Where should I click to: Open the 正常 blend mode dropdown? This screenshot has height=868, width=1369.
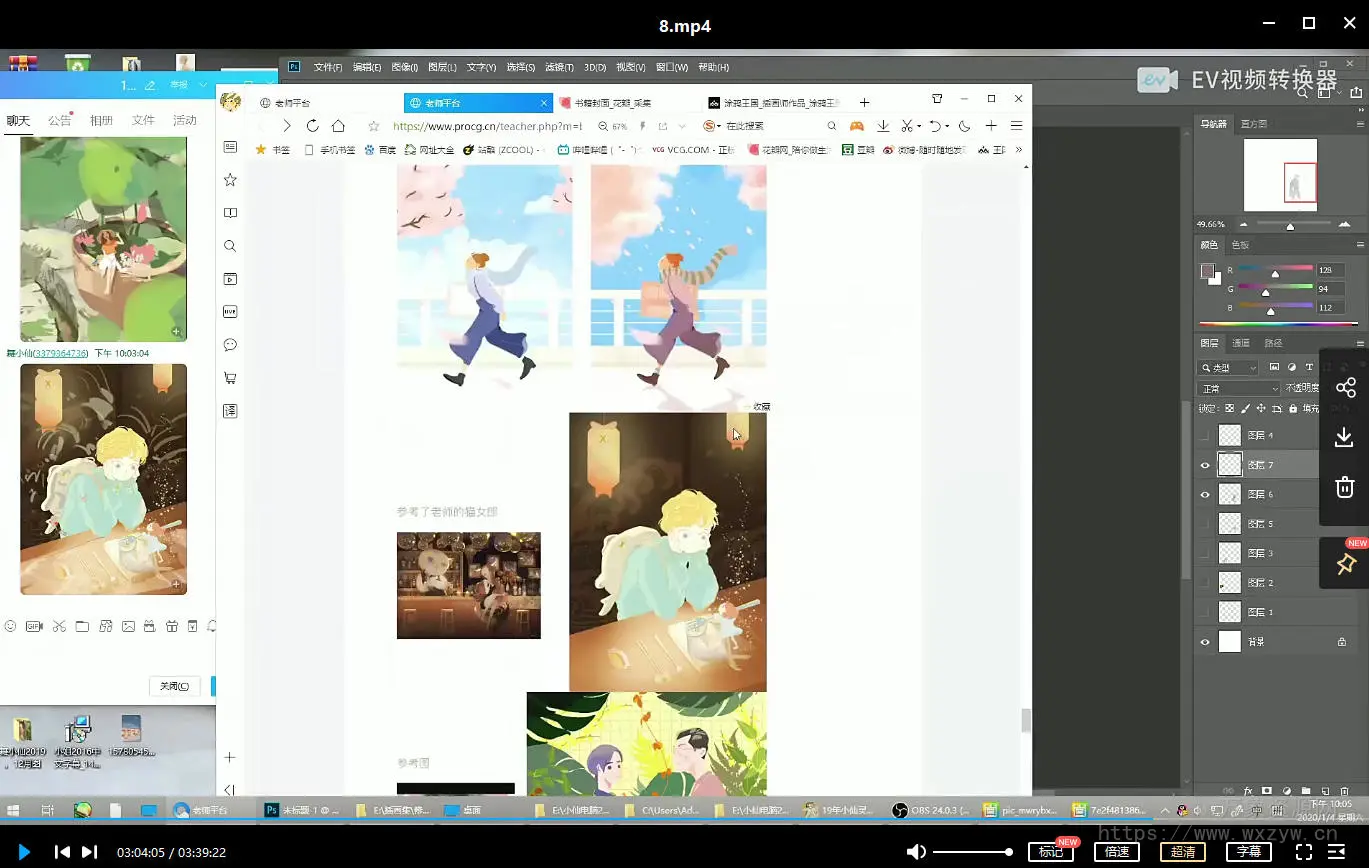click(x=1239, y=388)
